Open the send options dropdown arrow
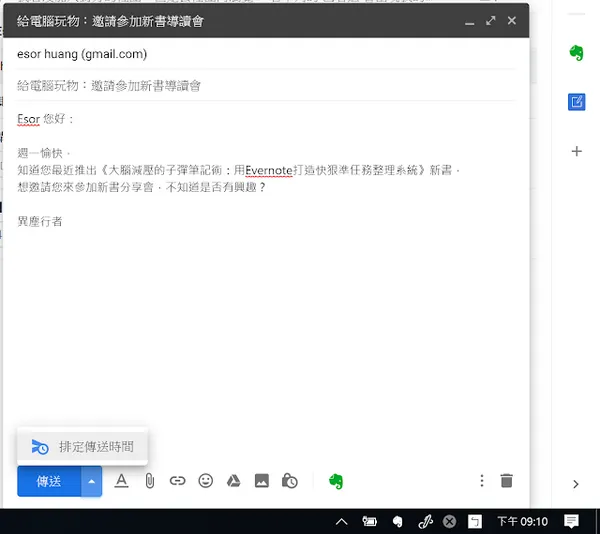Image resolution: width=600 pixels, height=534 pixels. point(92,481)
